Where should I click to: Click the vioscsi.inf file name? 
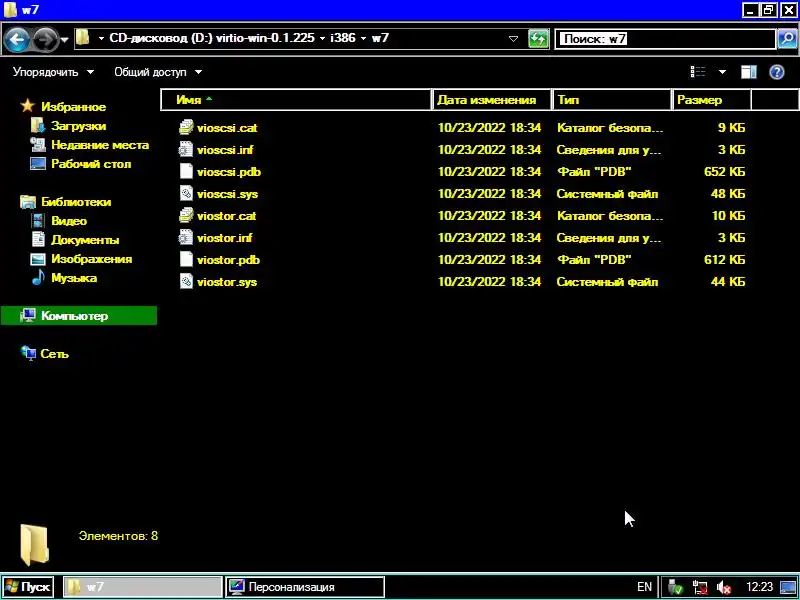coord(225,150)
